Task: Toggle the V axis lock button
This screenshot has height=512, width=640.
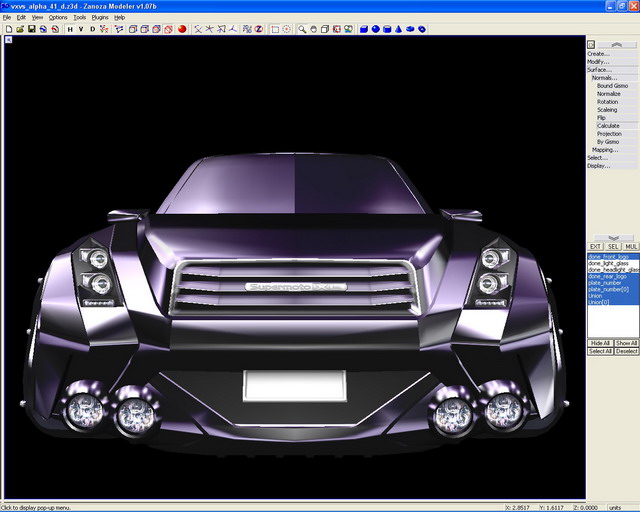Action: 81,29
